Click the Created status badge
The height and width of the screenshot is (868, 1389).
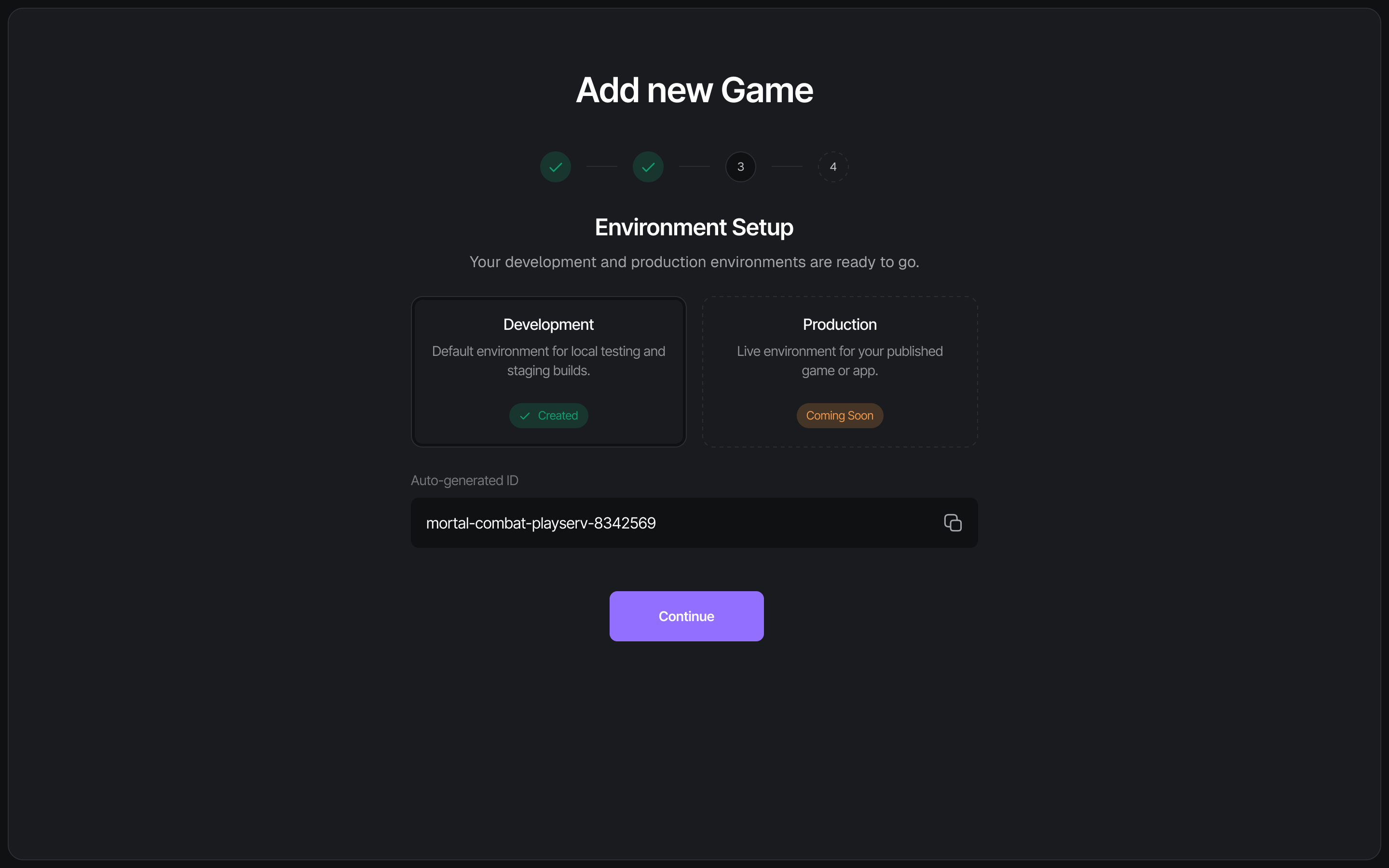(548, 415)
